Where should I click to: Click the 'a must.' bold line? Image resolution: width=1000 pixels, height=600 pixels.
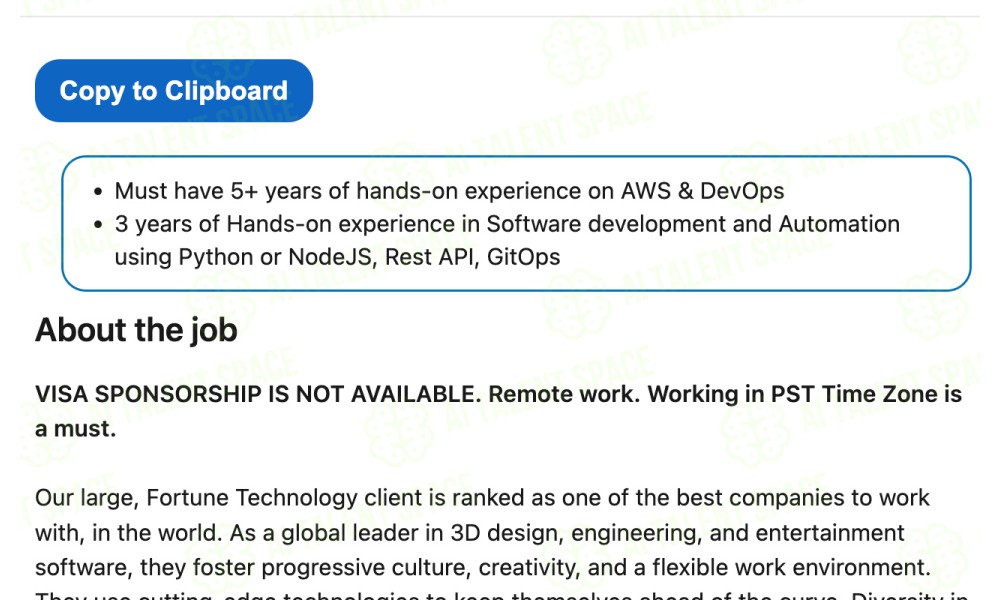click(x=76, y=428)
